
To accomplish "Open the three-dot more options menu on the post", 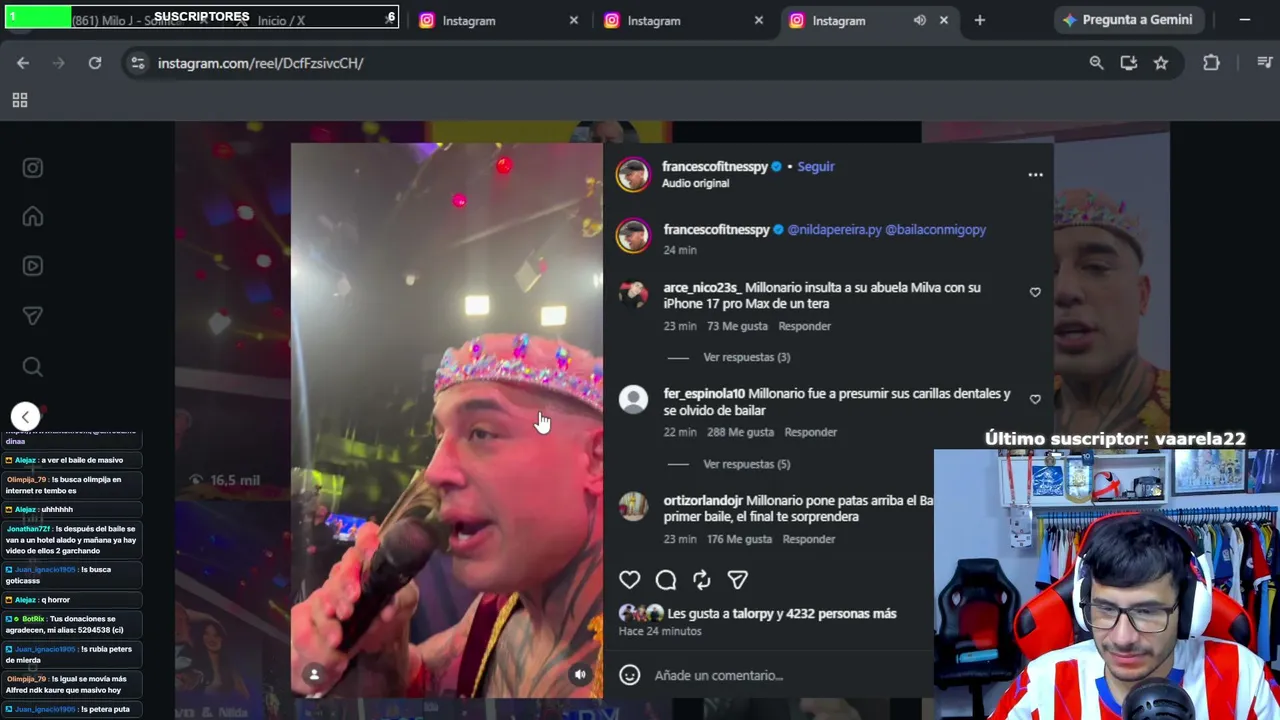I will pyautogui.click(x=1035, y=174).
